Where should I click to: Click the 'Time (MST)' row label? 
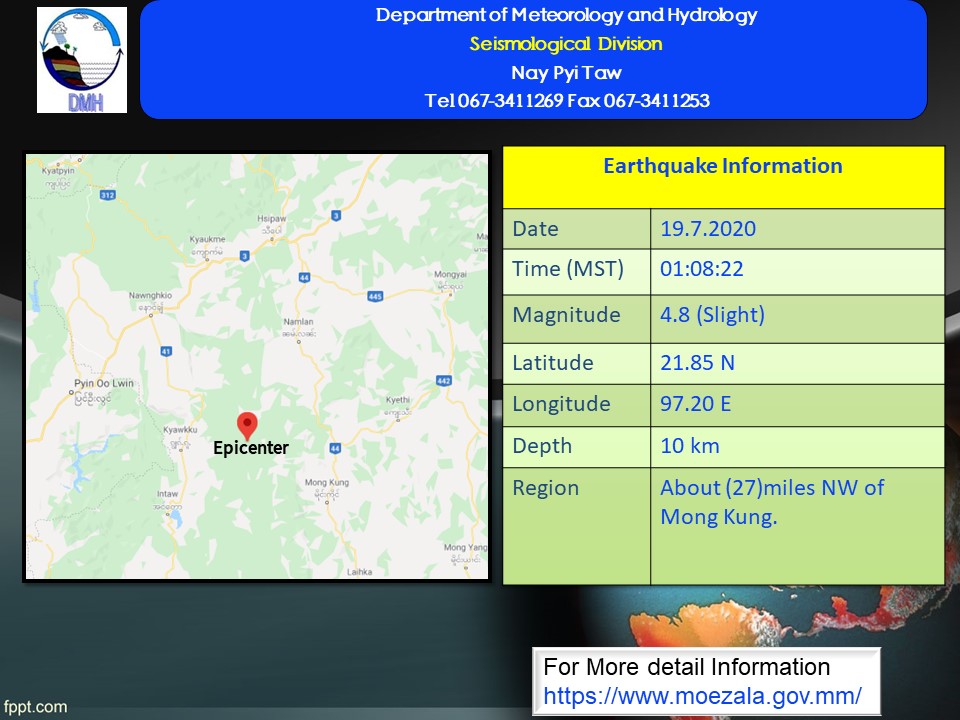pyautogui.click(x=568, y=269)
